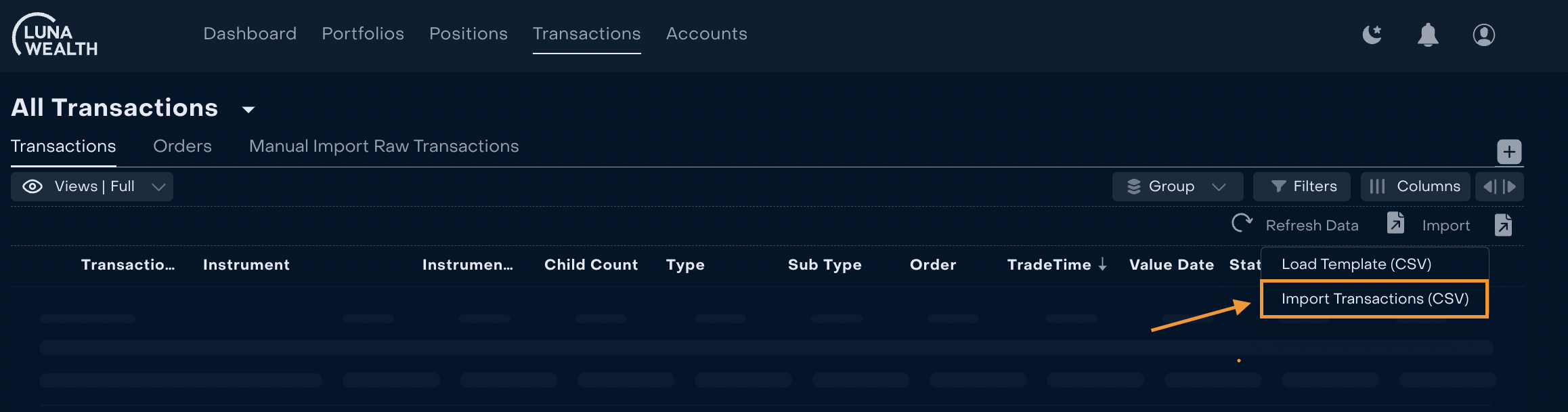Screen dimensions: 1568x412
Task: Go to Portfolios in top navigation
Action: click(x=363, y=34)
